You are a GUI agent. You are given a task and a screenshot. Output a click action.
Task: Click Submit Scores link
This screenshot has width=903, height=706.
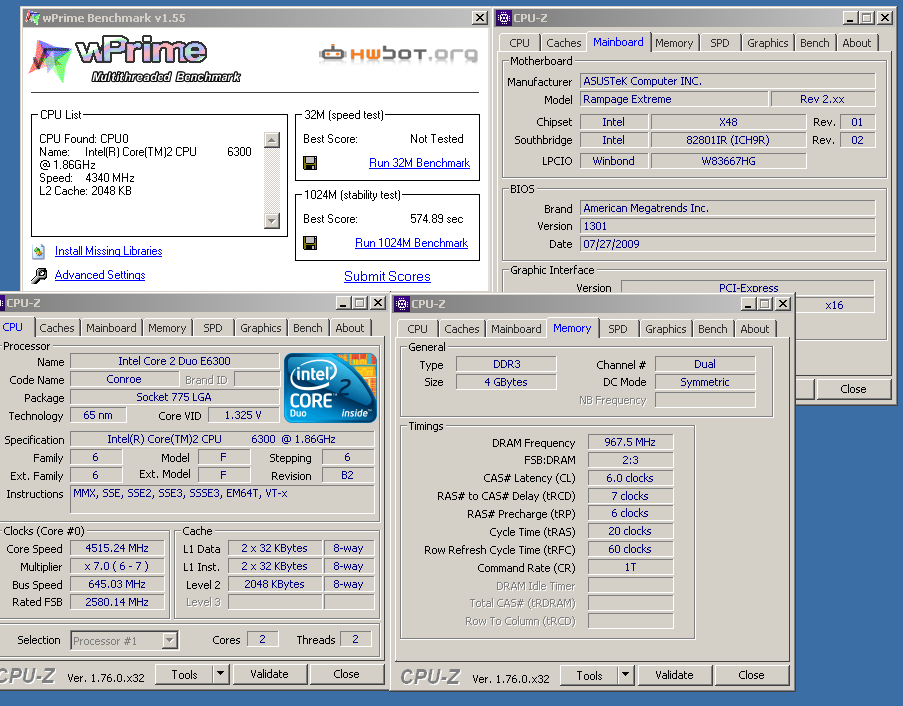387,276
